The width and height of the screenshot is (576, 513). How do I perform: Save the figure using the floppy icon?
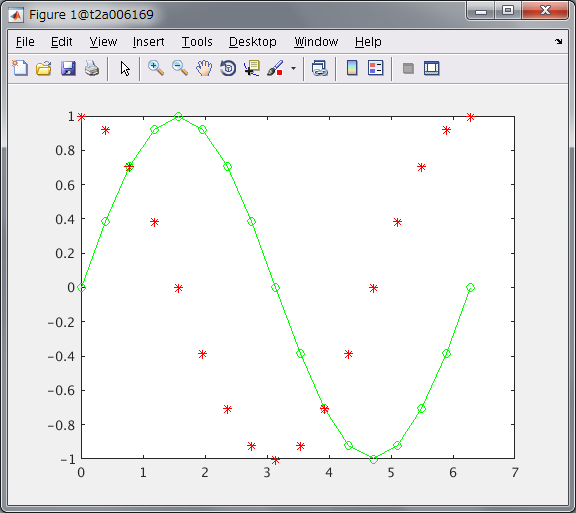click(68, 68)
